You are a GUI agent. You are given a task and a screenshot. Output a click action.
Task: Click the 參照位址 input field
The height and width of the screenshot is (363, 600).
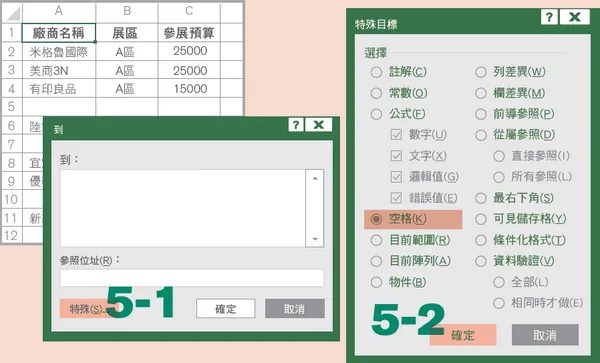(192, 278)
